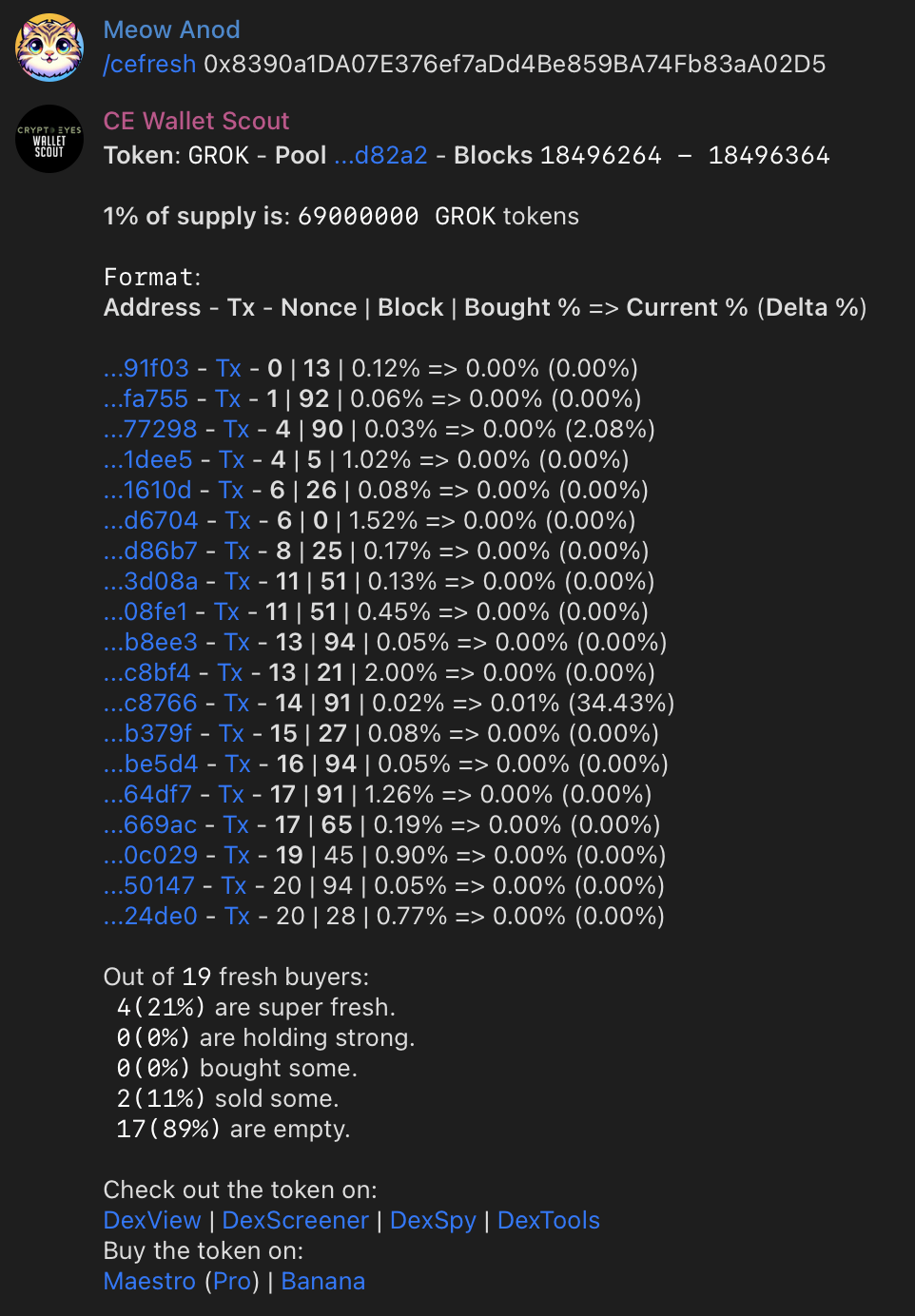Click the CE Wallet Scout sender name

(196, 122)
